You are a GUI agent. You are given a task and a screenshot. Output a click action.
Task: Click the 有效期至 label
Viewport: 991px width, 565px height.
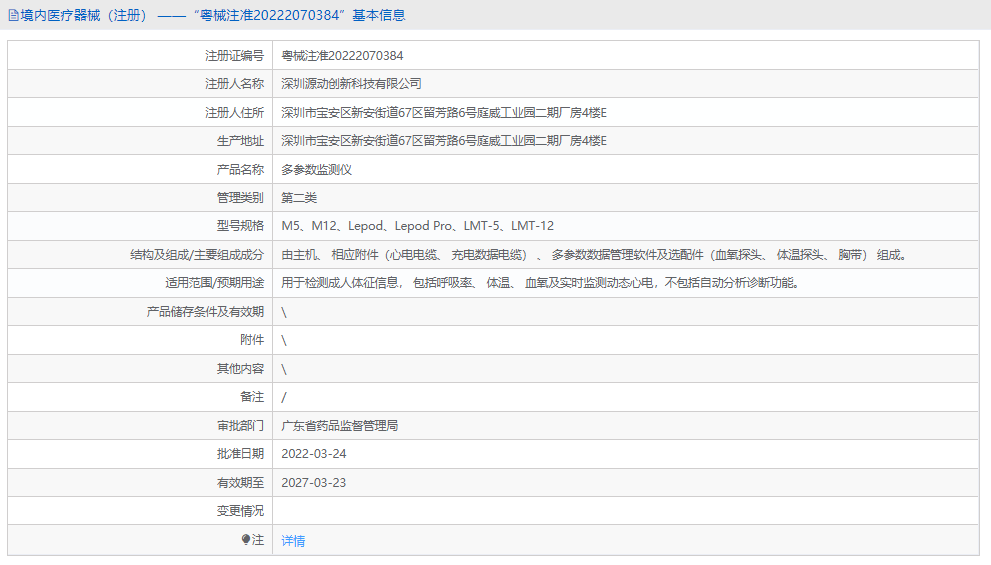tap(240, 483)
